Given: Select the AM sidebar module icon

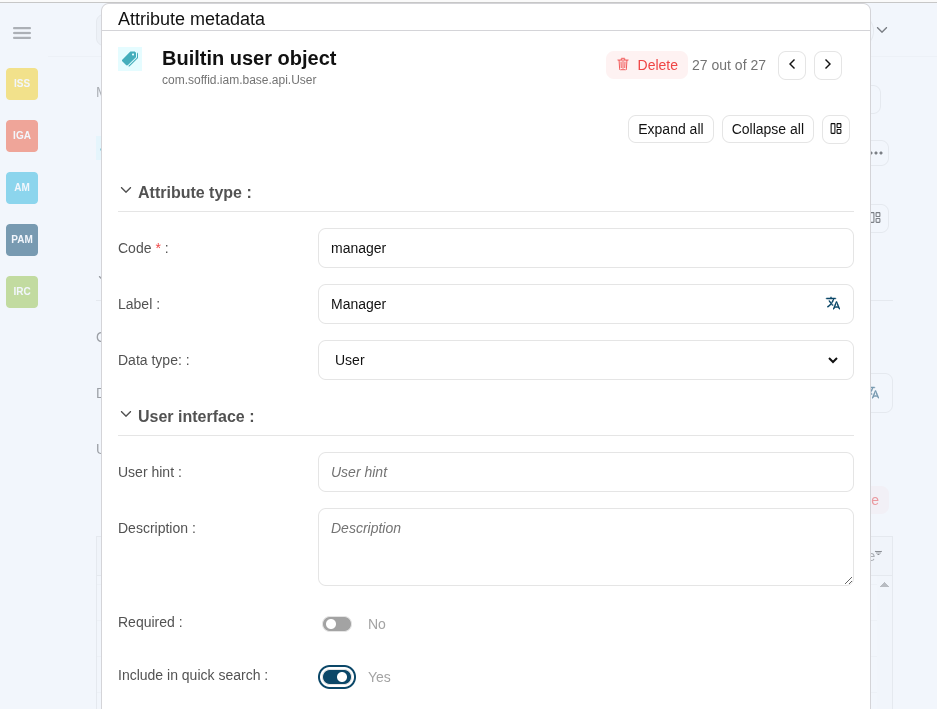Looking at the screenshot, I should point(22,188).
